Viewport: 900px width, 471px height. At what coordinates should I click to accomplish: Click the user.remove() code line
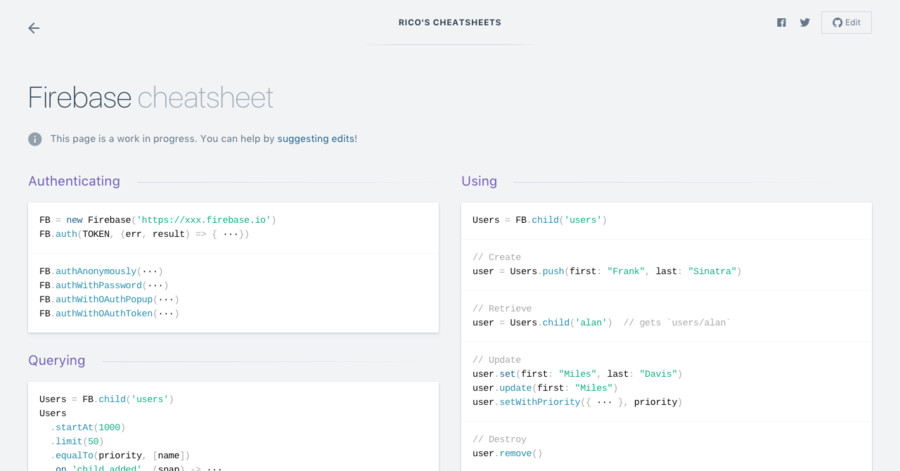507,453
